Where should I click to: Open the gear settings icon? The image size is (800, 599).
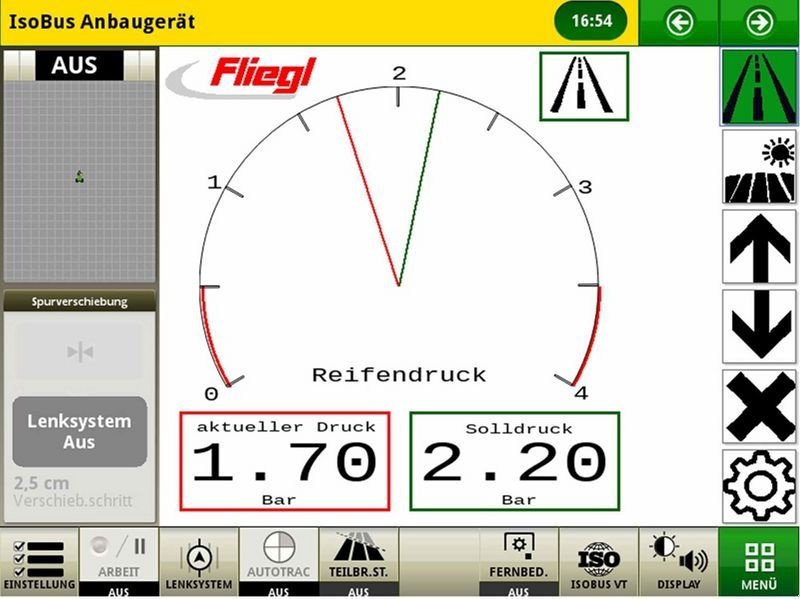coord(759,485)
